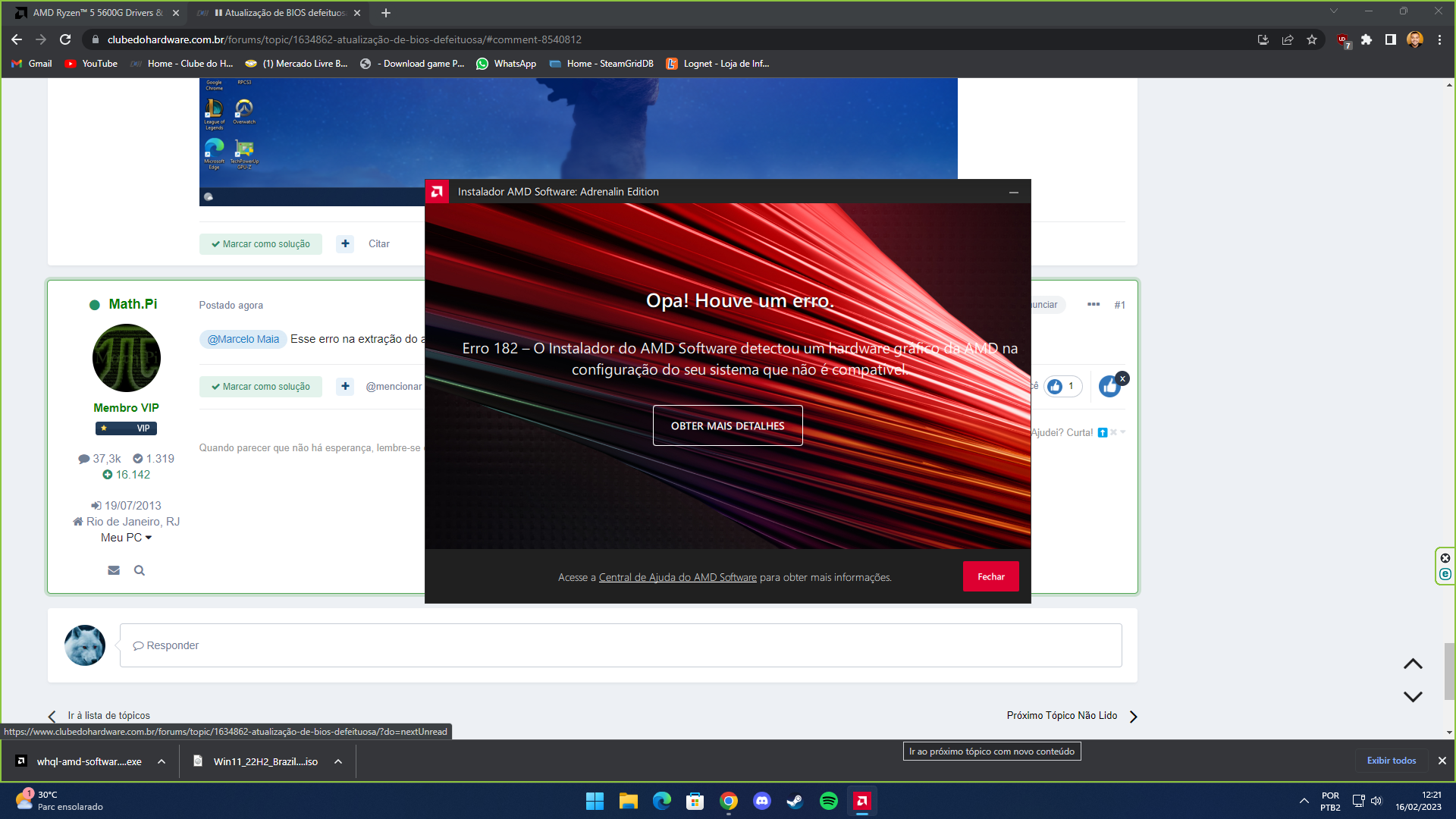Switch to Atualização de BIOS defeituosa tab
This screenshot has height=819, width=1456.
279,13
